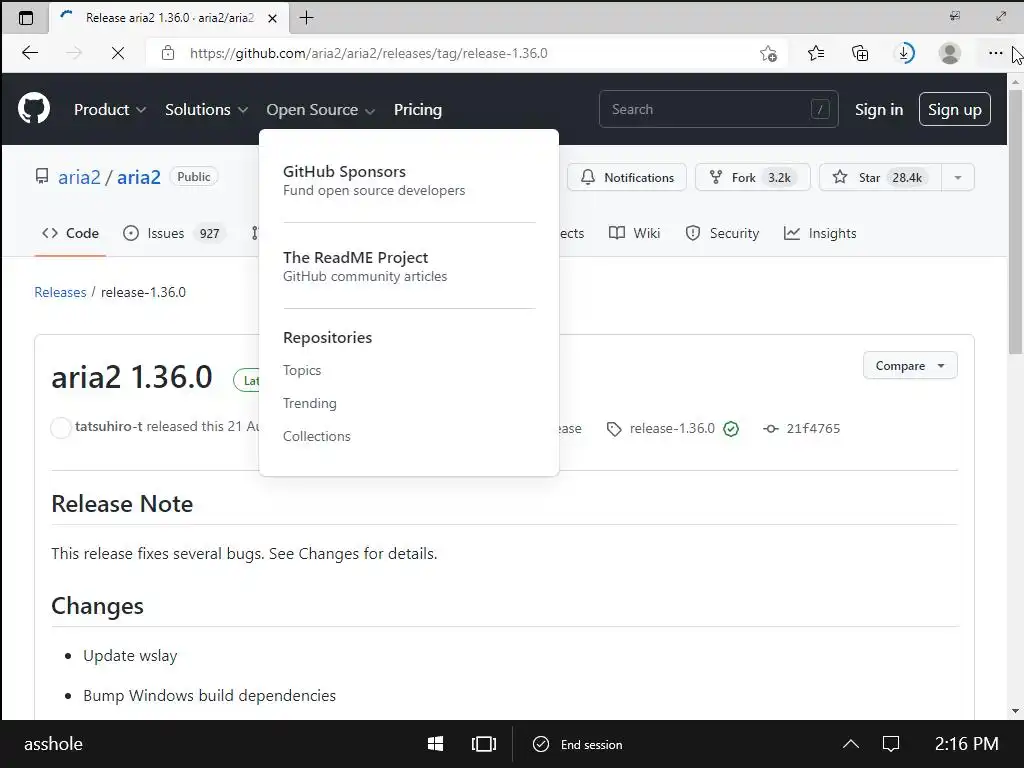Add this page to favorites star icon
Image resolution: width=1024 pixels, height=768 pixels.
click(x=768, y=53)
